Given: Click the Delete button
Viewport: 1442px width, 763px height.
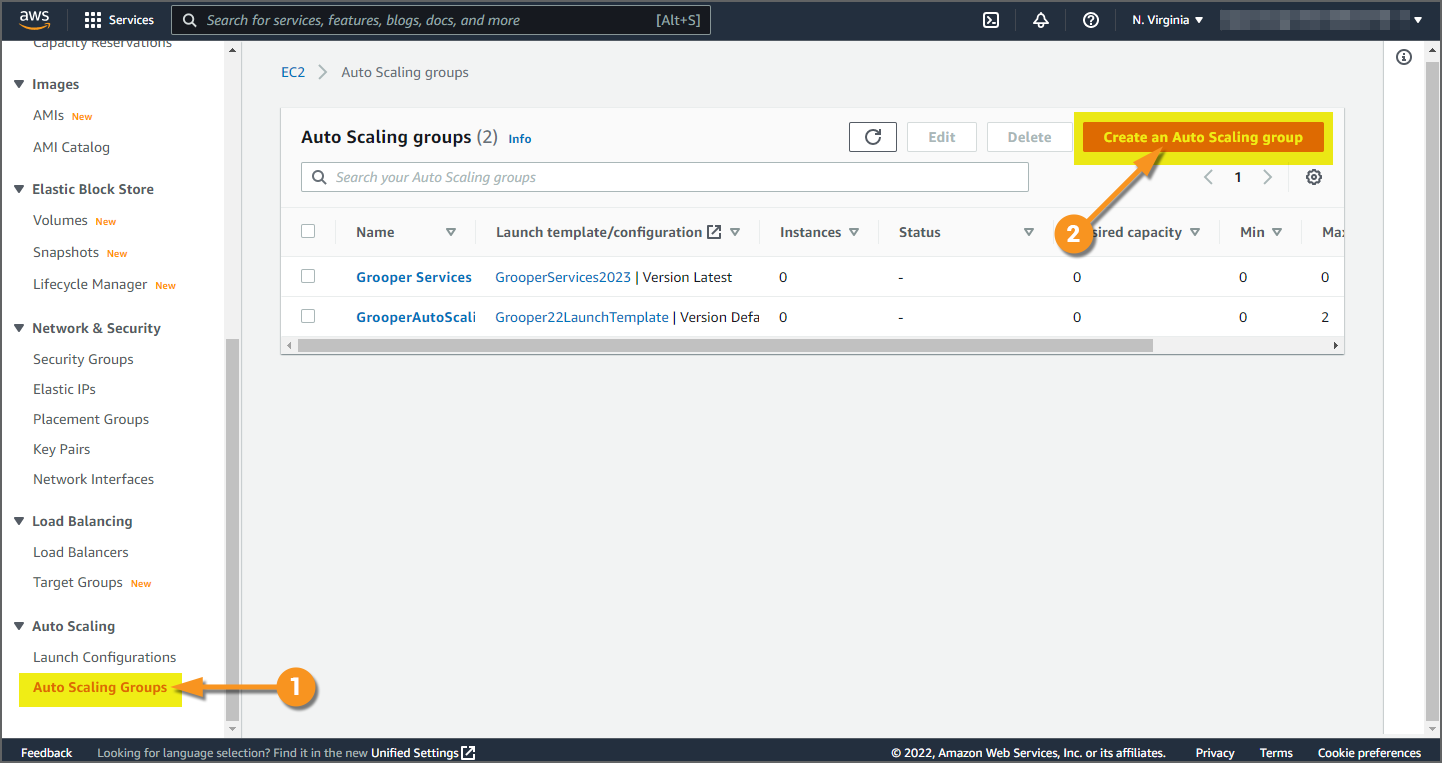Looking at the screenshot, I should coord(1029,137).
